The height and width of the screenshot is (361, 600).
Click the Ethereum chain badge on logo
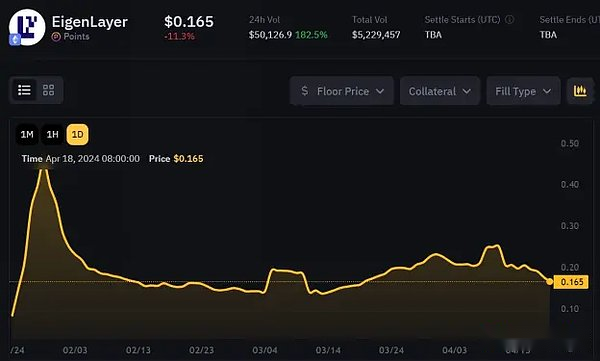15,39
